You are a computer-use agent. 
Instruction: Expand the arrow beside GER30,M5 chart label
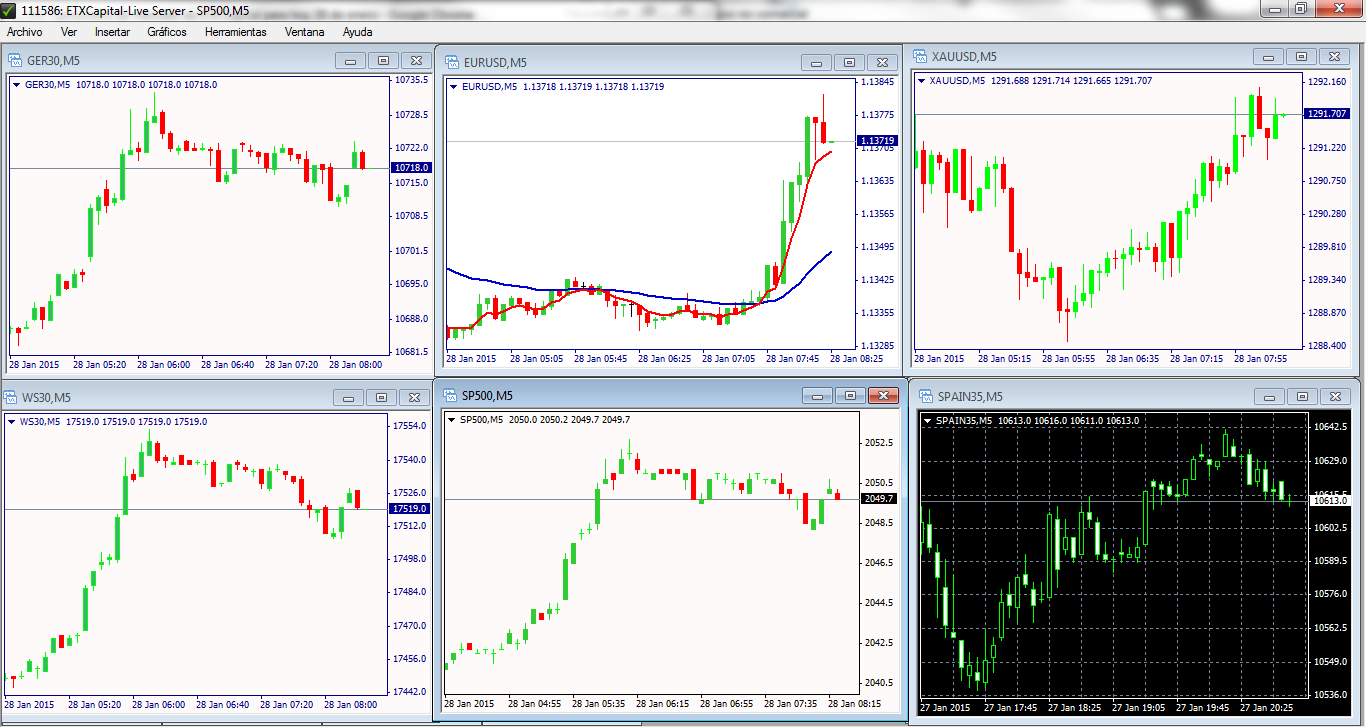[17, 85]
